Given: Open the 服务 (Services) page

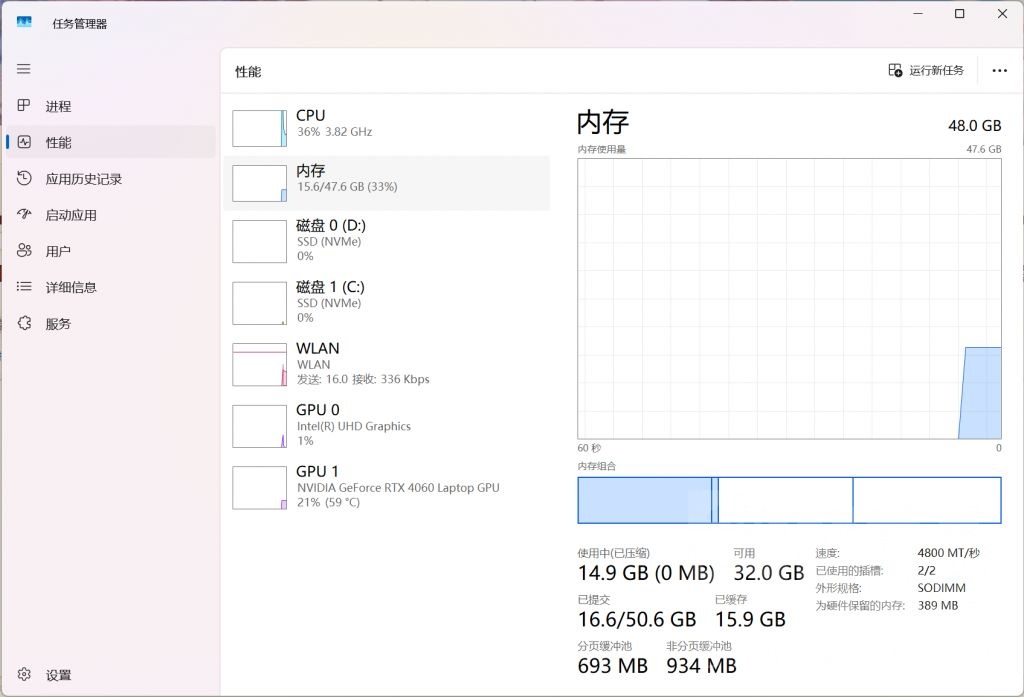Looking at the screenshot, I should click(60, 323).
